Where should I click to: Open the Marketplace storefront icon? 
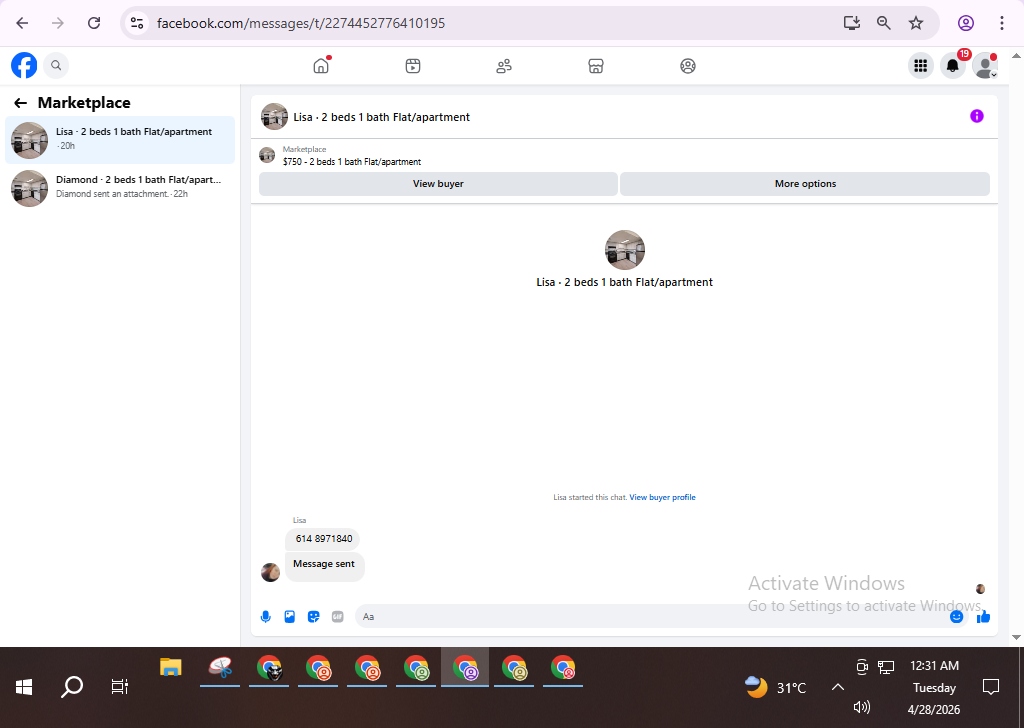click(x=596, y=65)
